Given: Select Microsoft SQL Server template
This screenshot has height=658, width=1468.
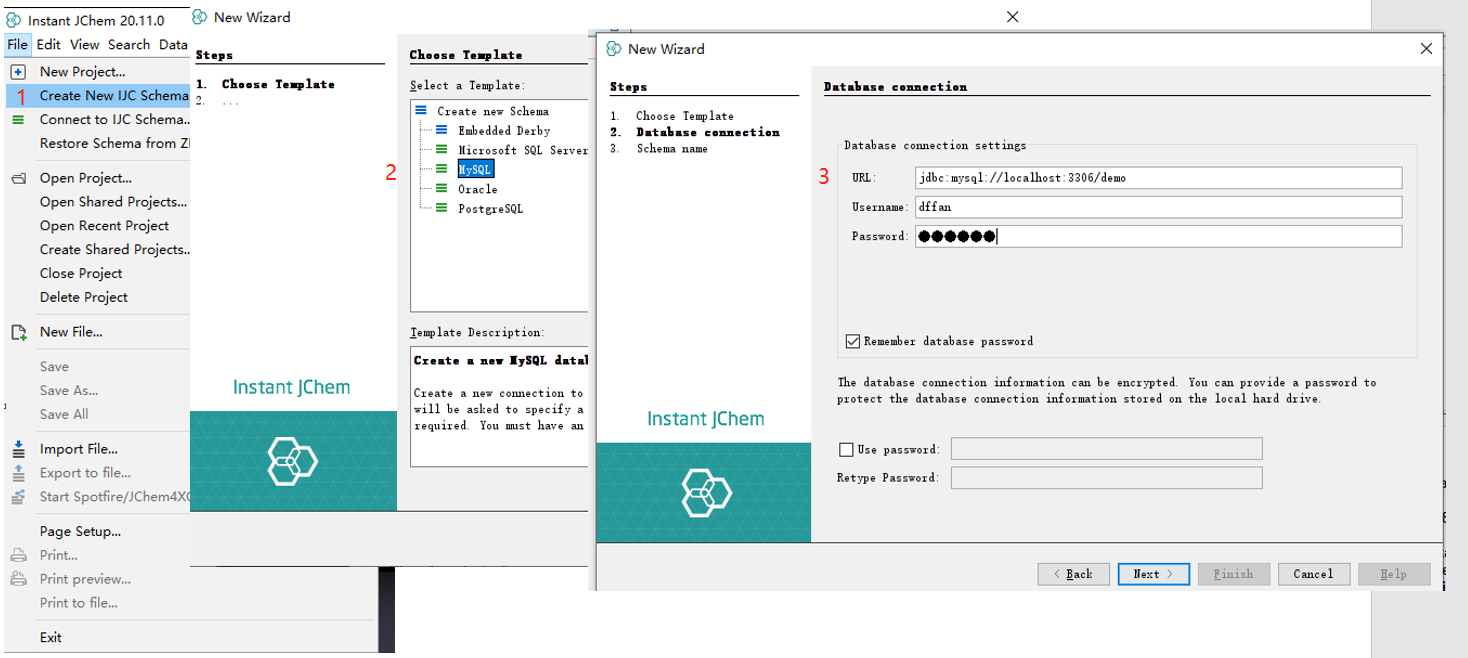Looking at the screenshot, I should (522, 150).
